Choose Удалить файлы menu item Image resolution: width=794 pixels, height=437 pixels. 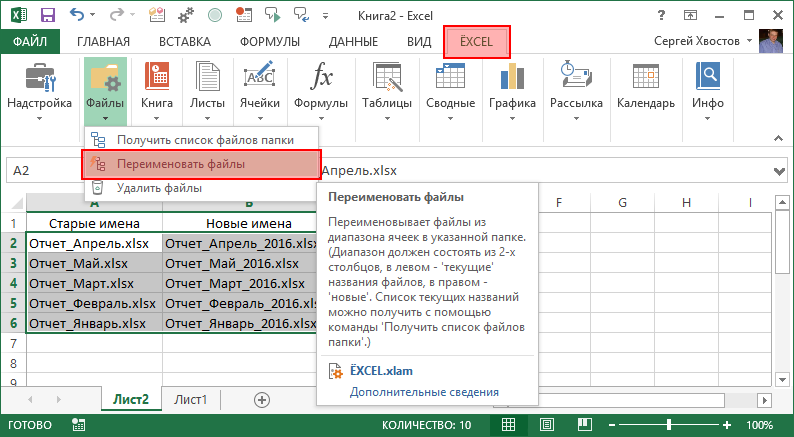click(x=202, y=188)
